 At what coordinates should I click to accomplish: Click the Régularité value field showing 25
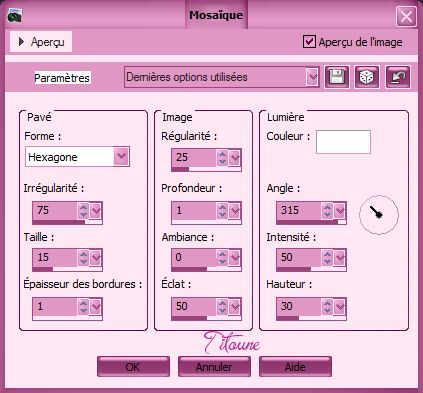pos(194,158)
